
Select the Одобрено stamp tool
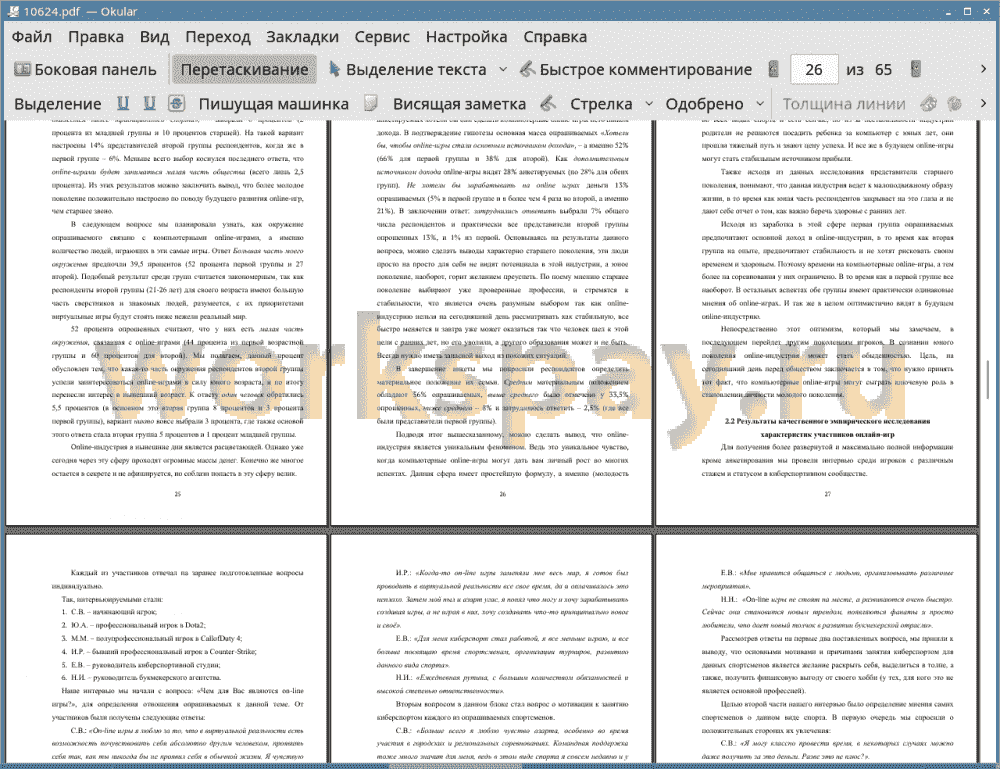[x=704, y=104]
